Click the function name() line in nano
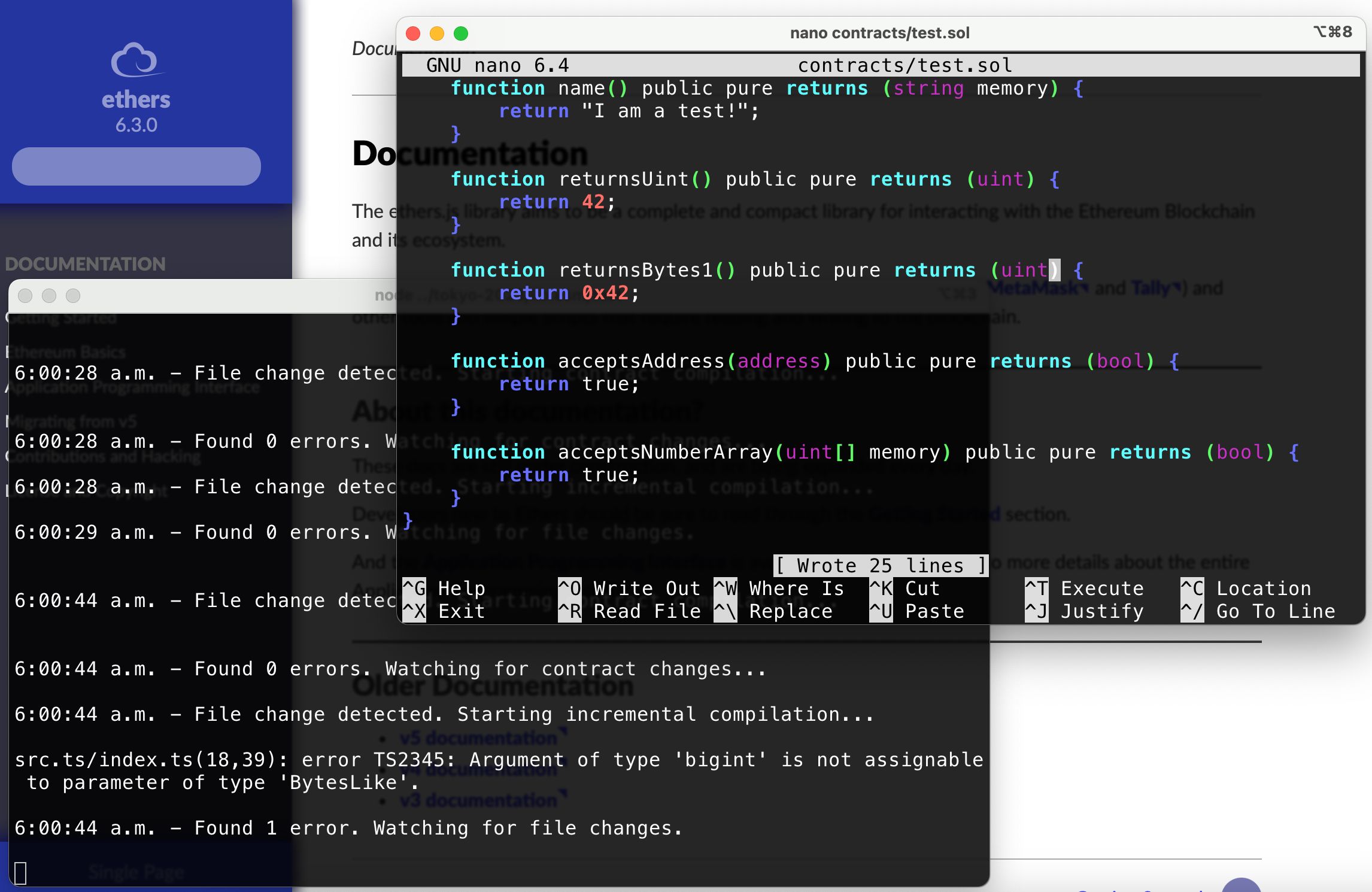 pos(767,89)
